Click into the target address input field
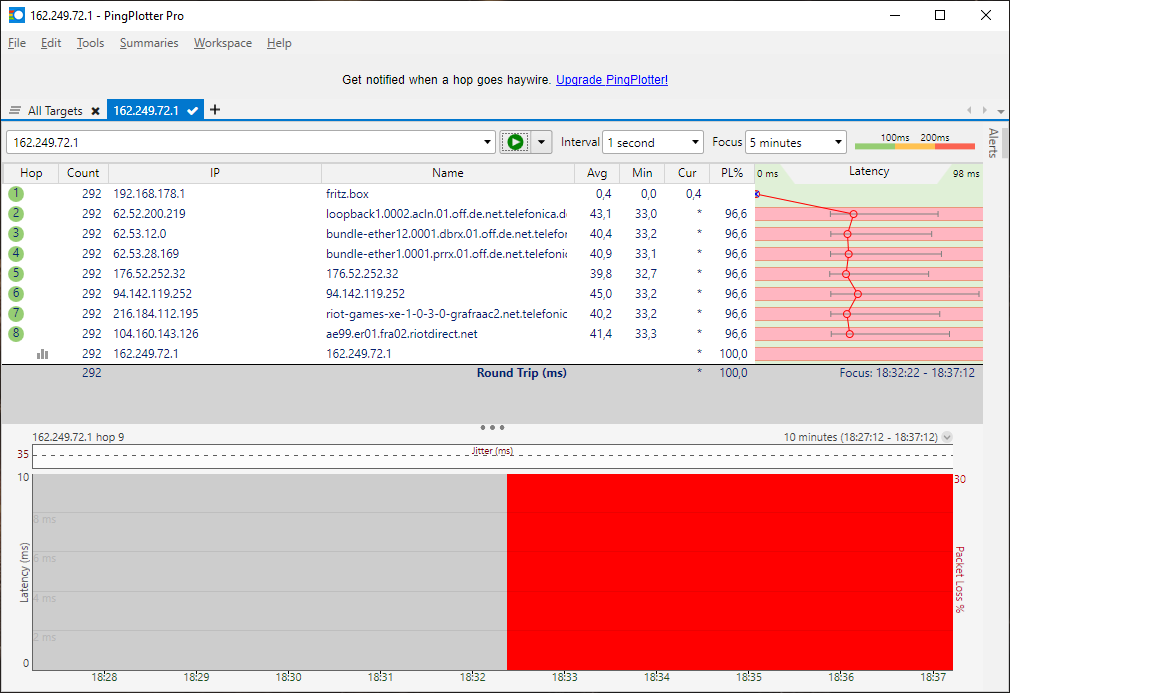1152x693 pixels. pyautogui.click(x=246, y=142)
